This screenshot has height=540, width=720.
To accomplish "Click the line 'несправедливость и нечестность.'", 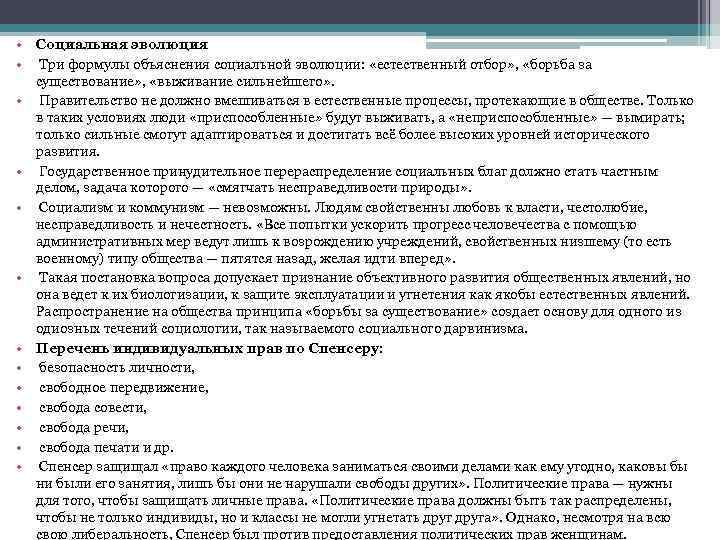I will tap(336, 224).
